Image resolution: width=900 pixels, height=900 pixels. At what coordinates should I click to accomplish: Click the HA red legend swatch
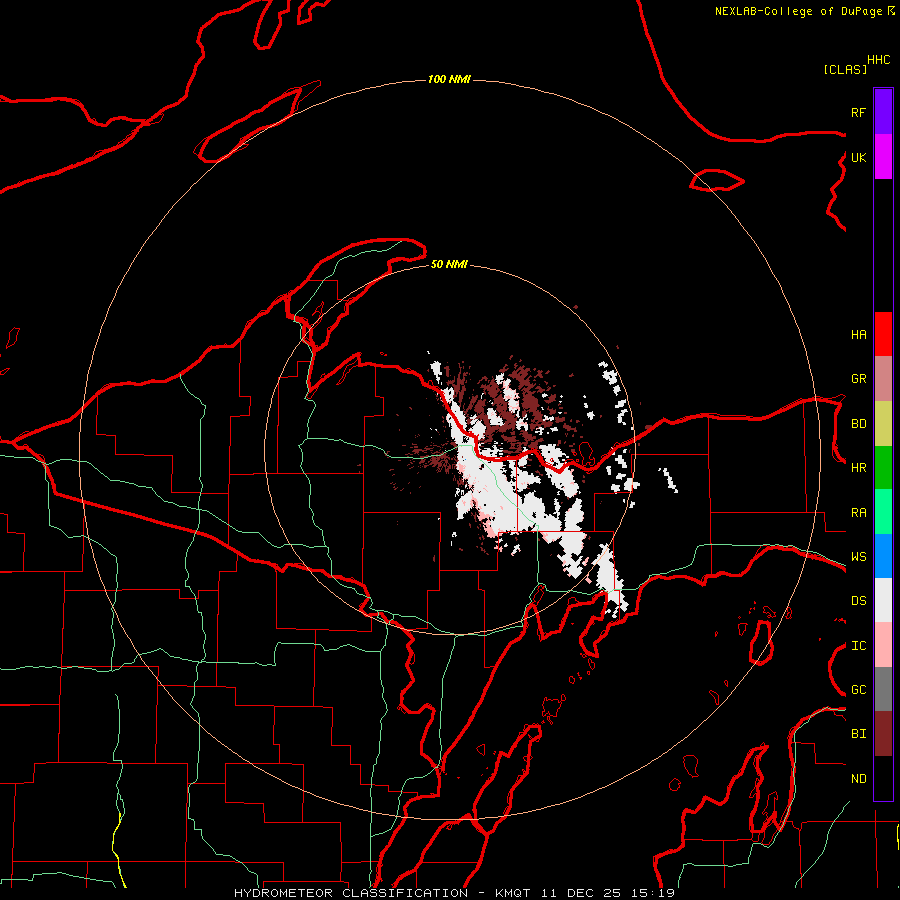883,334
